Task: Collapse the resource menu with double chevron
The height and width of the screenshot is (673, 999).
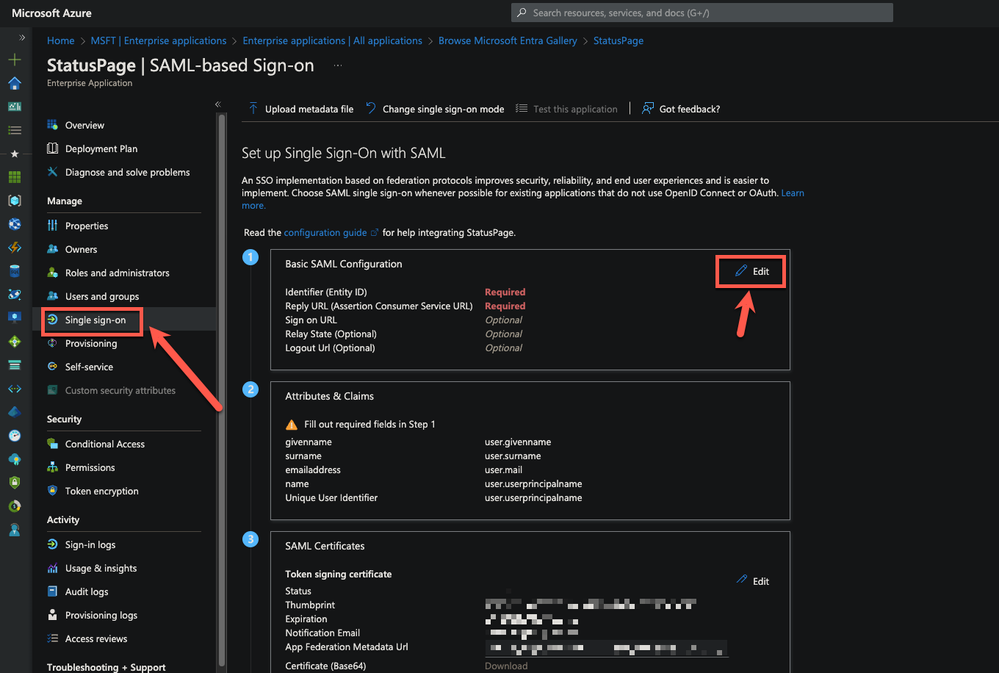Action: point(218,104)
